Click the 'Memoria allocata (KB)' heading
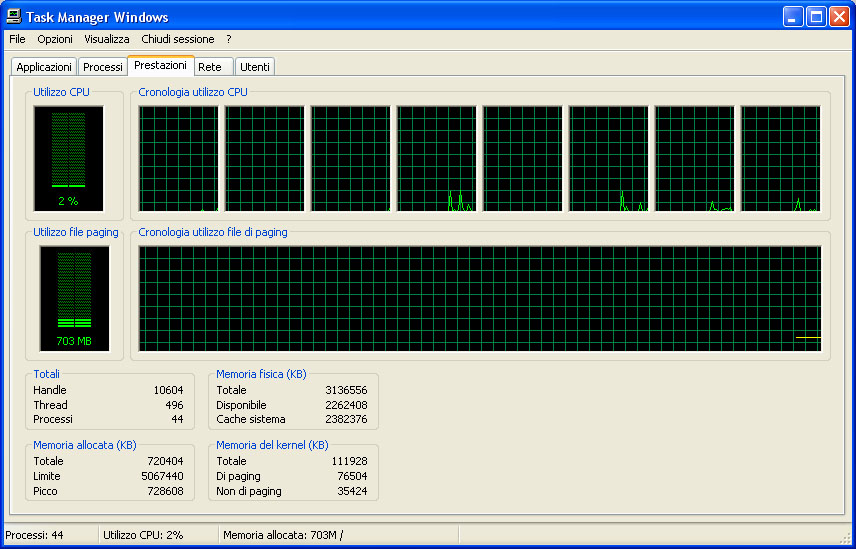Image resolution: width=856 pixels, height=549 pixels. point(85,445)
